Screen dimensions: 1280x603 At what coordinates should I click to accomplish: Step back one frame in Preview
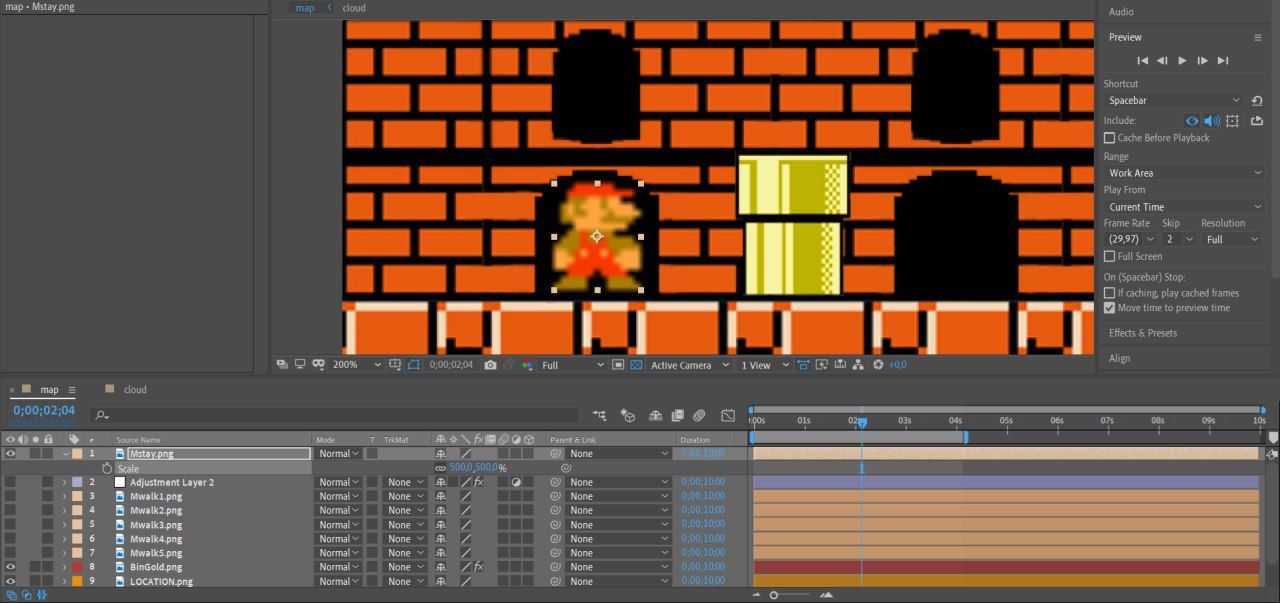(x=1162, y=61)
